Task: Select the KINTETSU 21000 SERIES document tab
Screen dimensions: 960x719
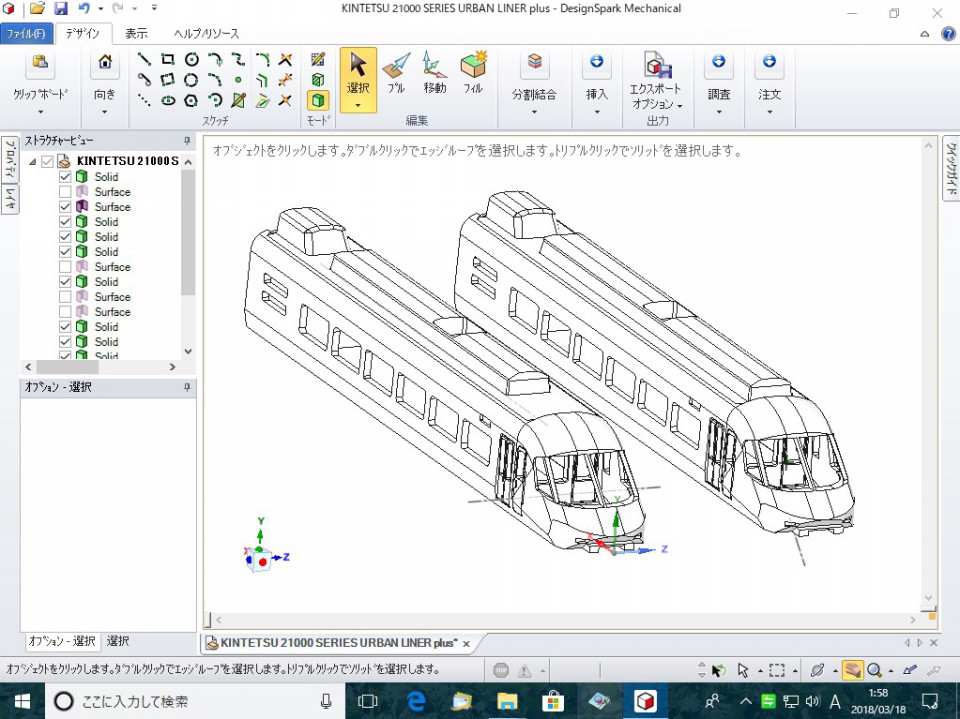Action: (x=337, y=643)
